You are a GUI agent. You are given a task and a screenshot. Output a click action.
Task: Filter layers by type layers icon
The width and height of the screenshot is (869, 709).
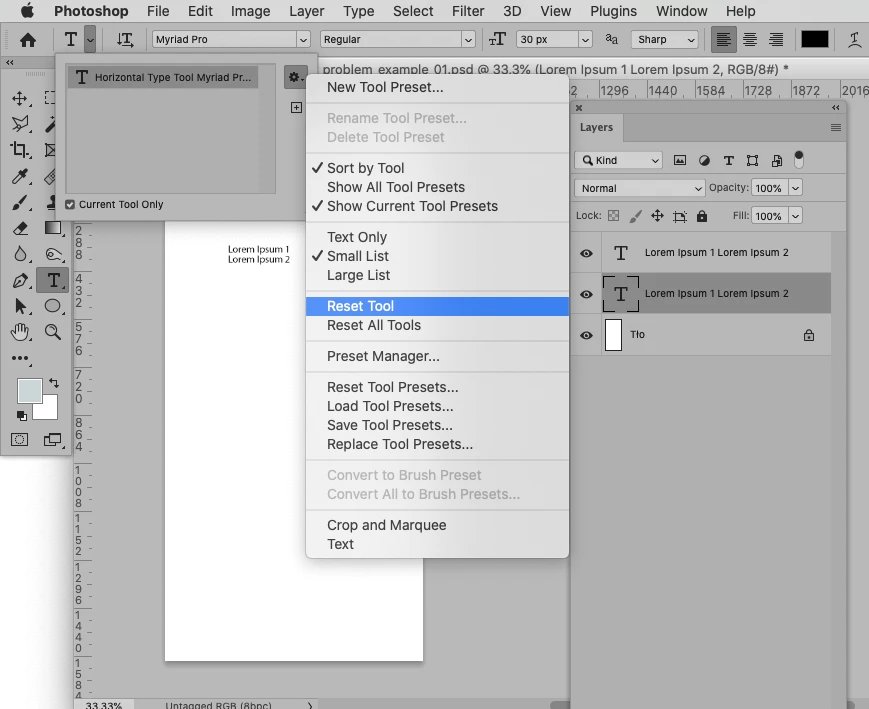pyautogui.click(x=728, y=161)
